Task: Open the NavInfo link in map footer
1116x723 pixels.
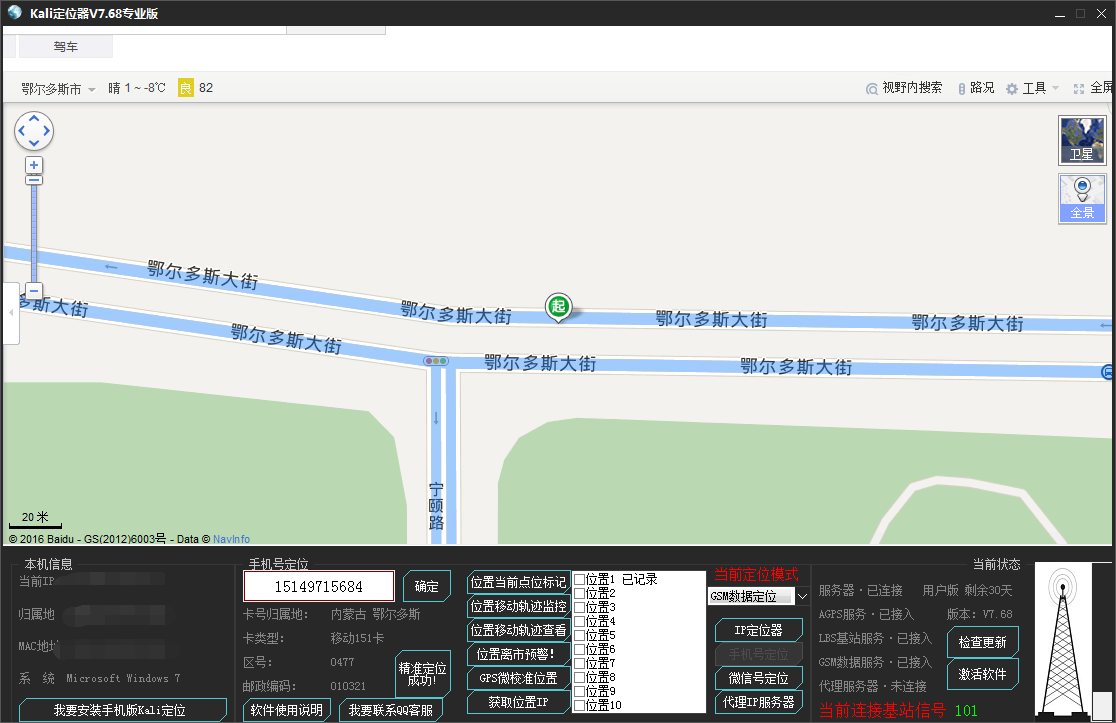Action: click(x=231, y=539)
